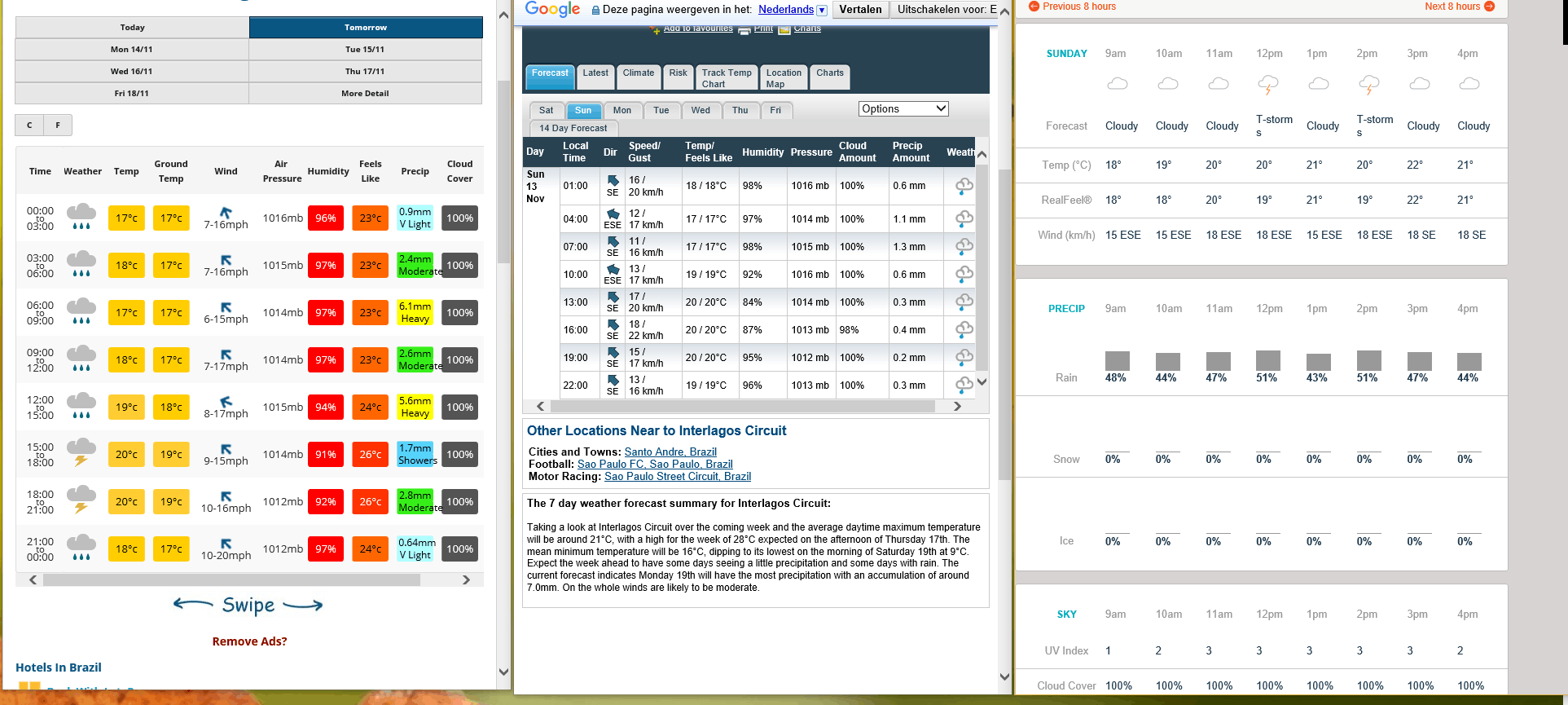Screen dimensions: 1568x705
Task: Open the Nederlands language link
Action: pos(786,10)
